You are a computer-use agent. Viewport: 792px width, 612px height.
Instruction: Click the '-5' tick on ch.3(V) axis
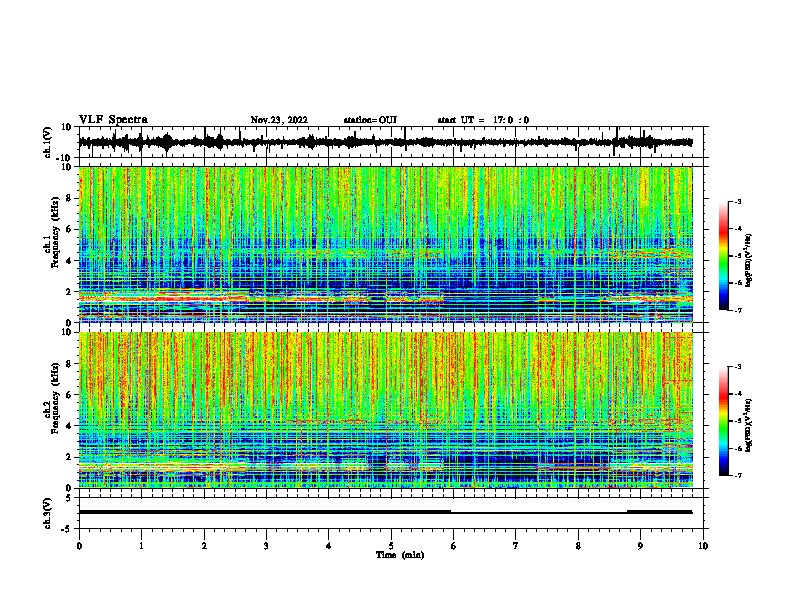point(67,529)
